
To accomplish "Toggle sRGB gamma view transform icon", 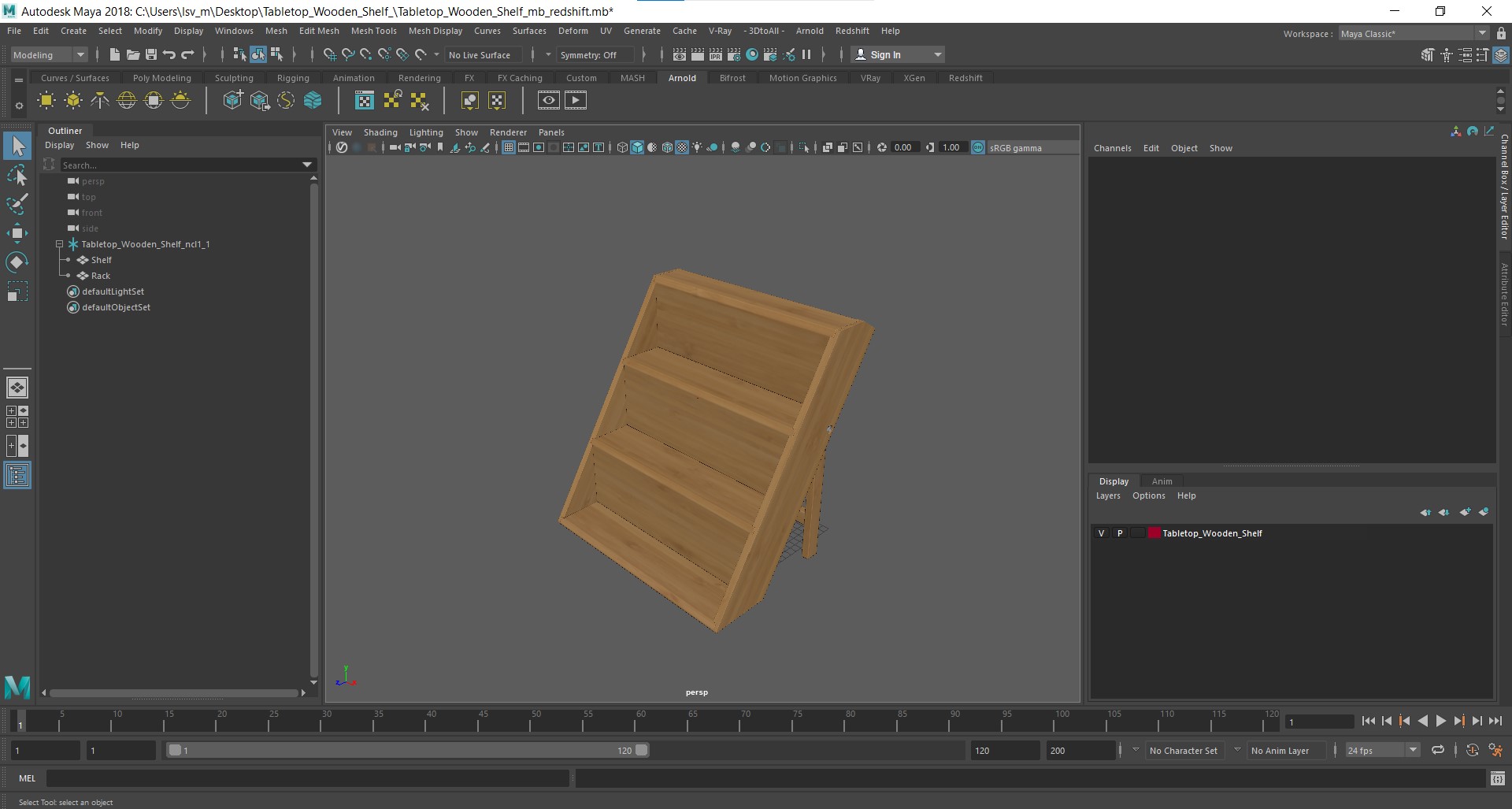I will coord(978,147).
